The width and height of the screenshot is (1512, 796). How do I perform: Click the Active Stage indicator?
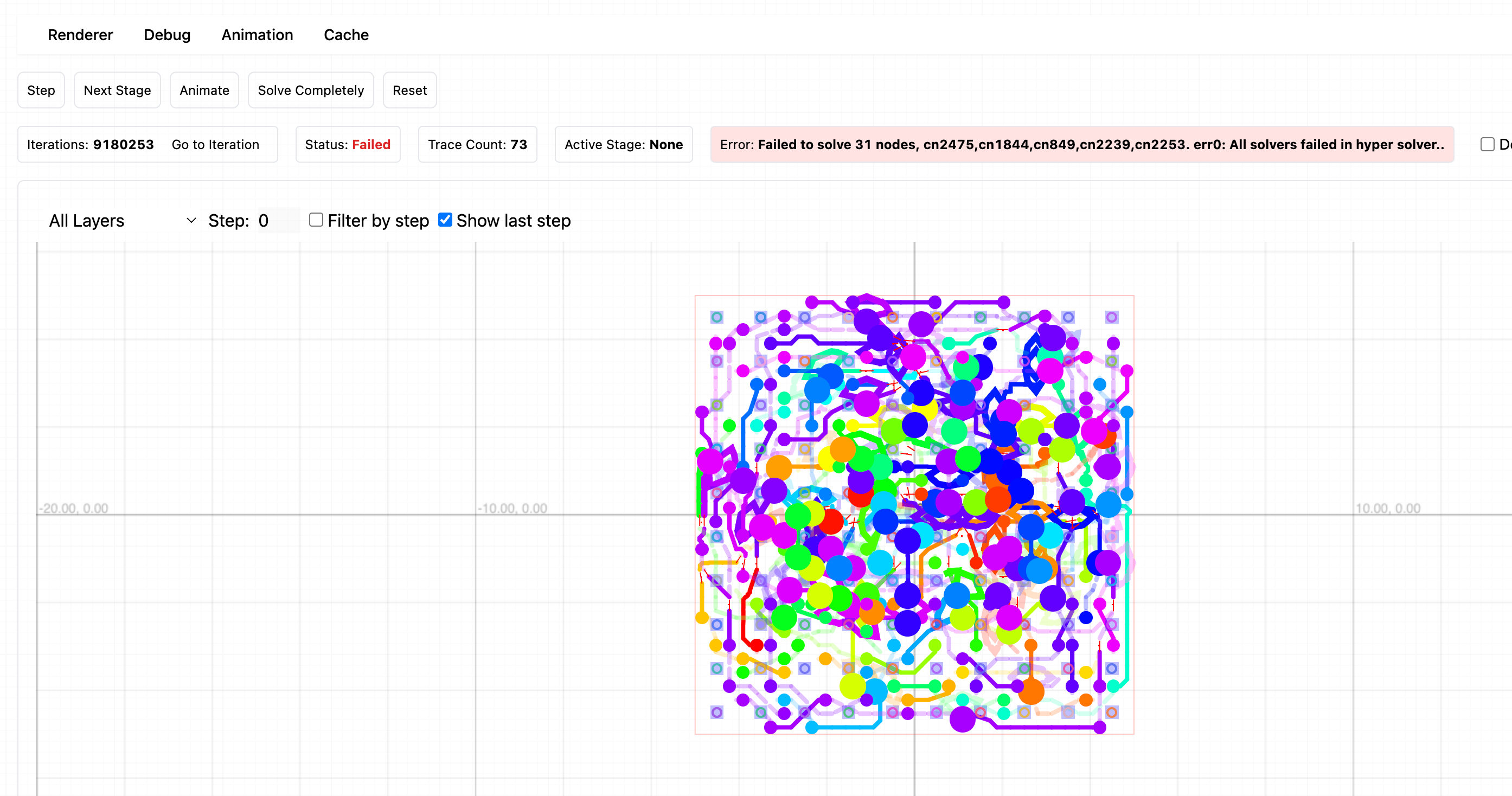point(623,144)
